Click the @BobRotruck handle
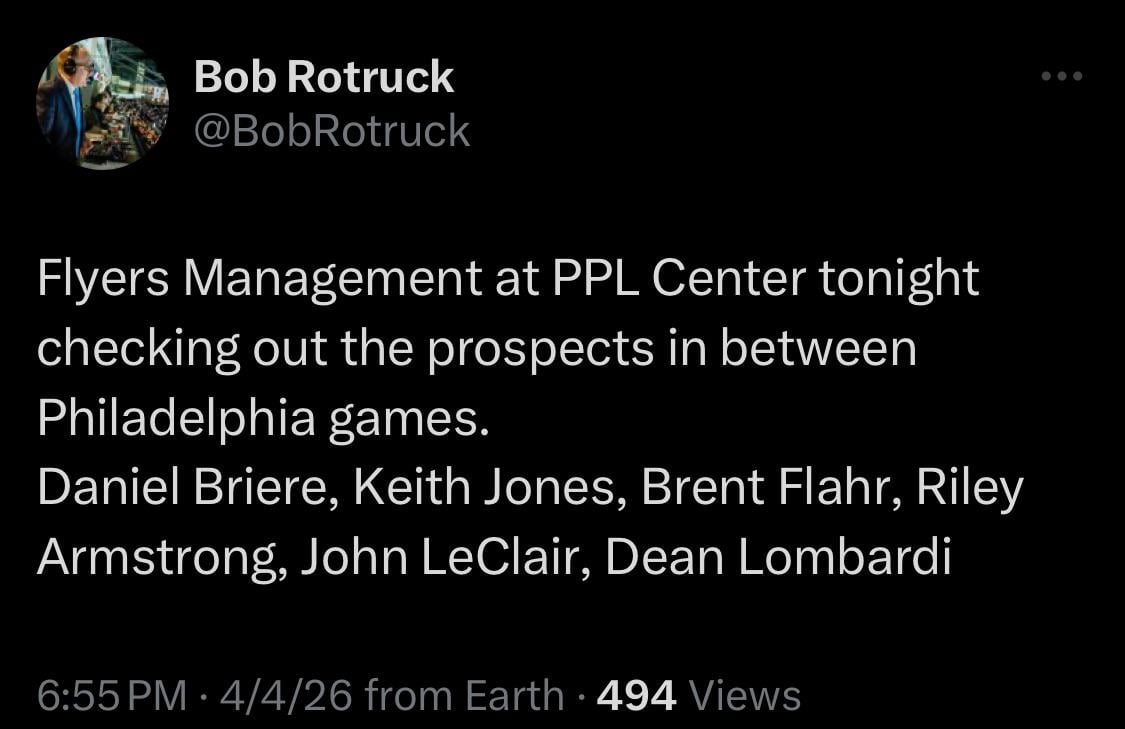Screen dimensions: 1125x729 click(331, 131)
